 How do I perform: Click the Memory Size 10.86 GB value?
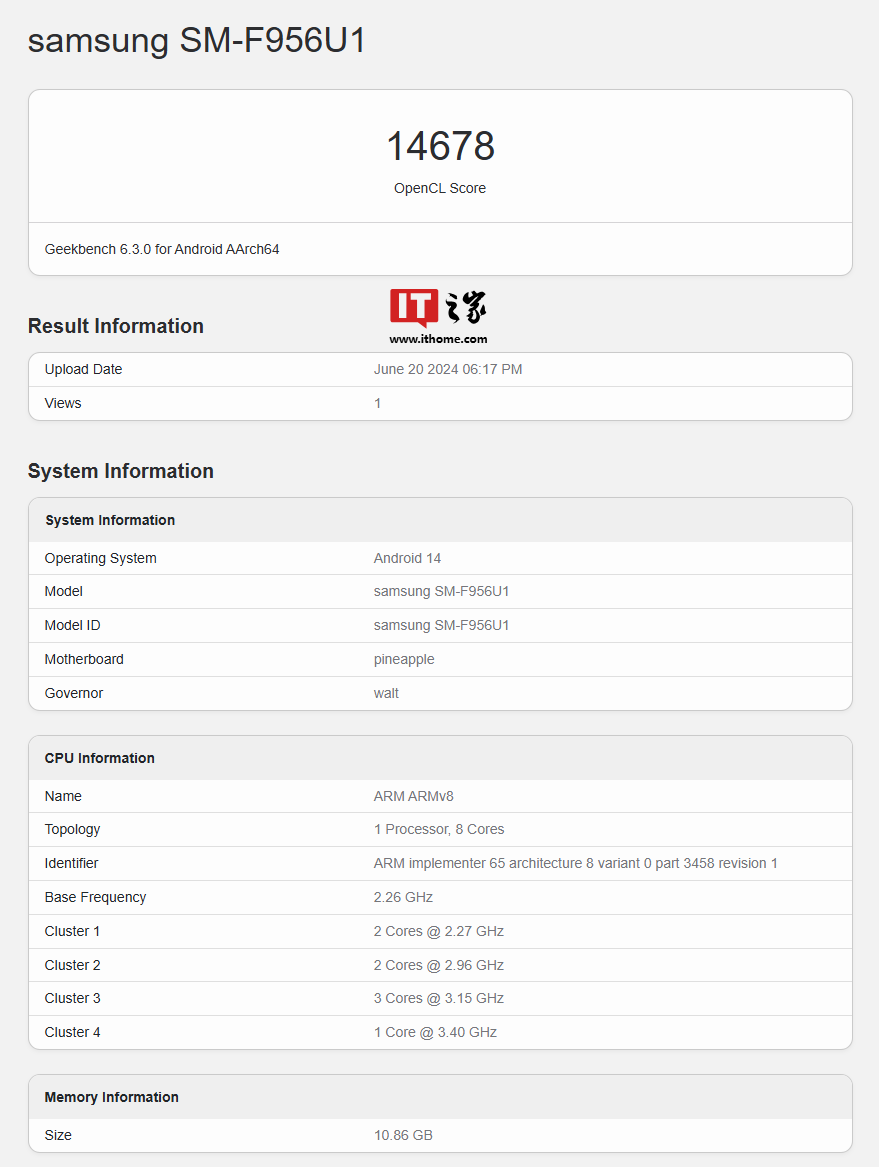[403, 1135]
